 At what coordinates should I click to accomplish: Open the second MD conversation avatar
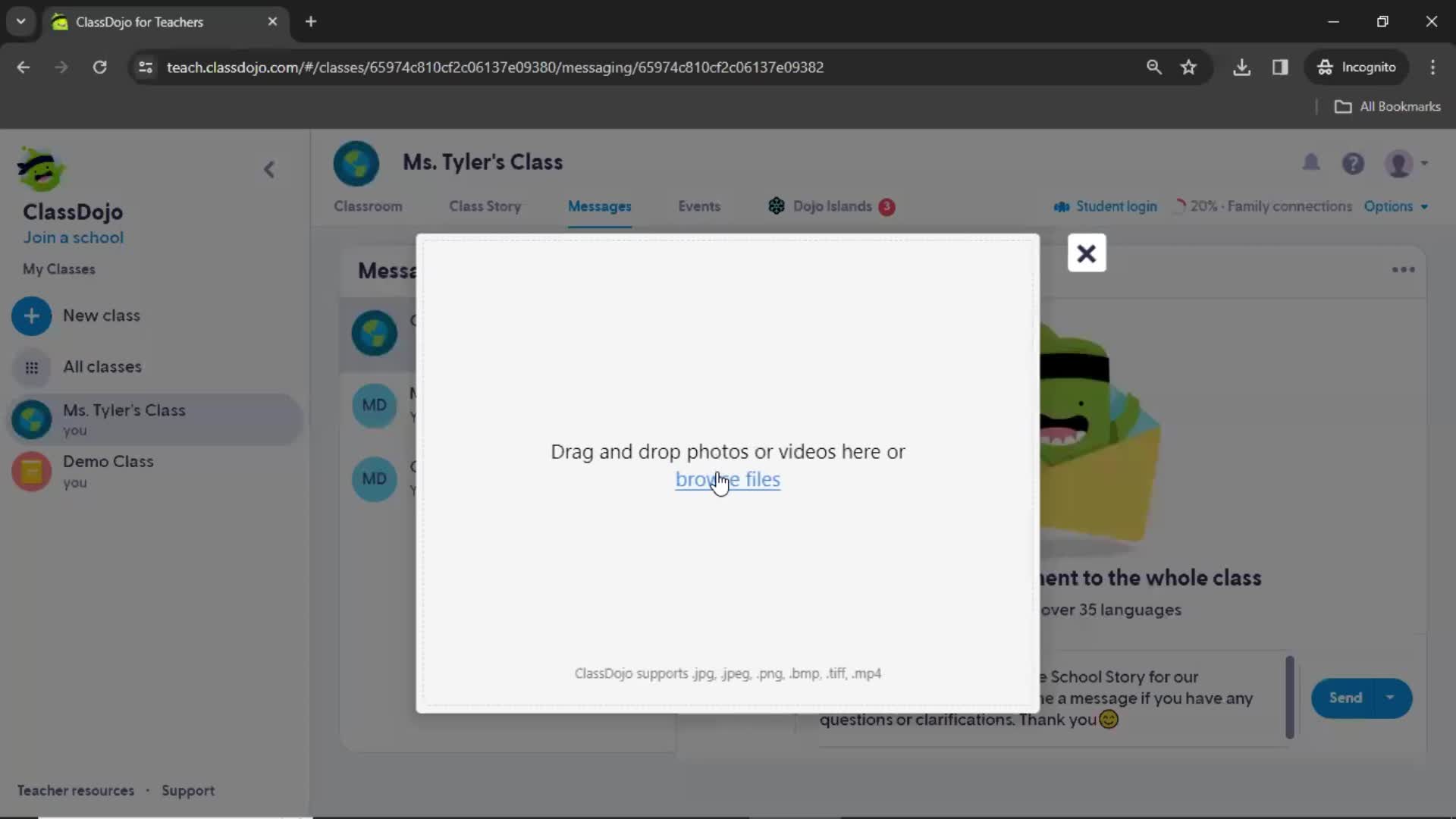pos(374,479)
